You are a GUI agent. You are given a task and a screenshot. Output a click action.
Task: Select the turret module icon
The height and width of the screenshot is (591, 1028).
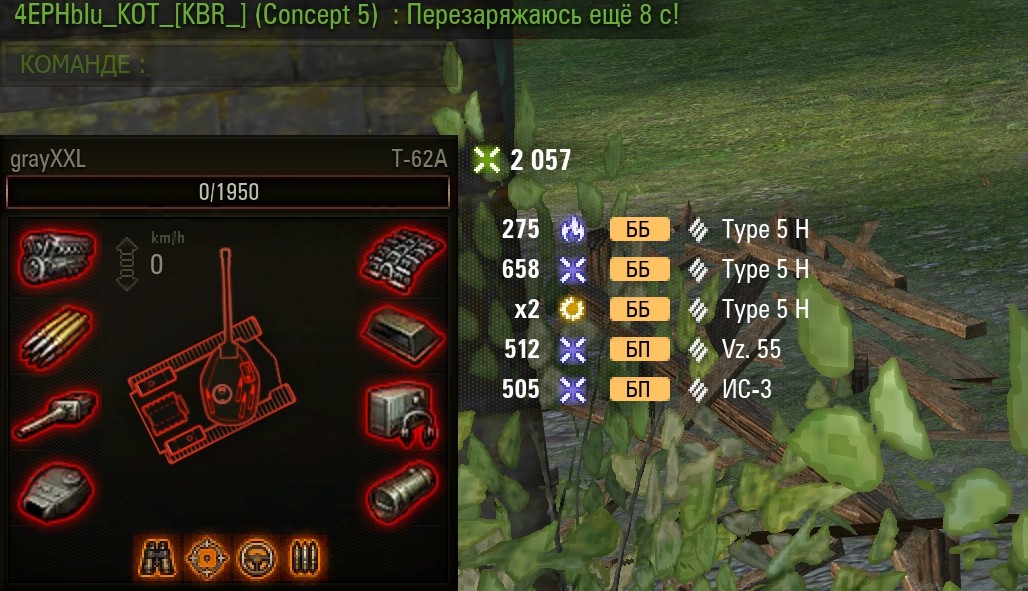(56, 491)
